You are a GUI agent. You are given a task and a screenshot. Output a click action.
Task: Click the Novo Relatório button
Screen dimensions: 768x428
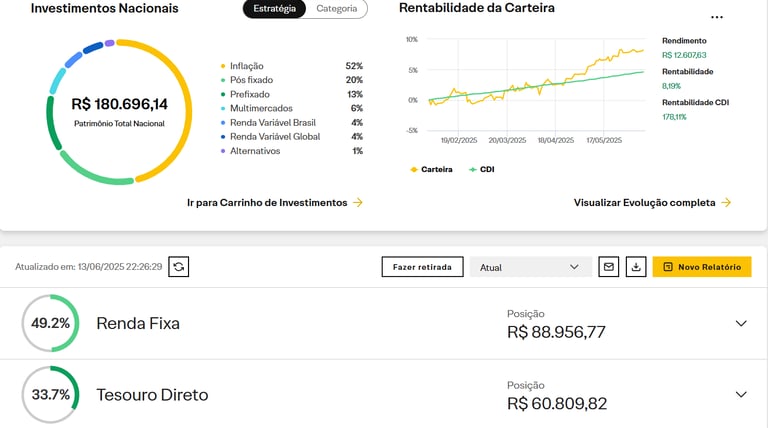(702, 267)
